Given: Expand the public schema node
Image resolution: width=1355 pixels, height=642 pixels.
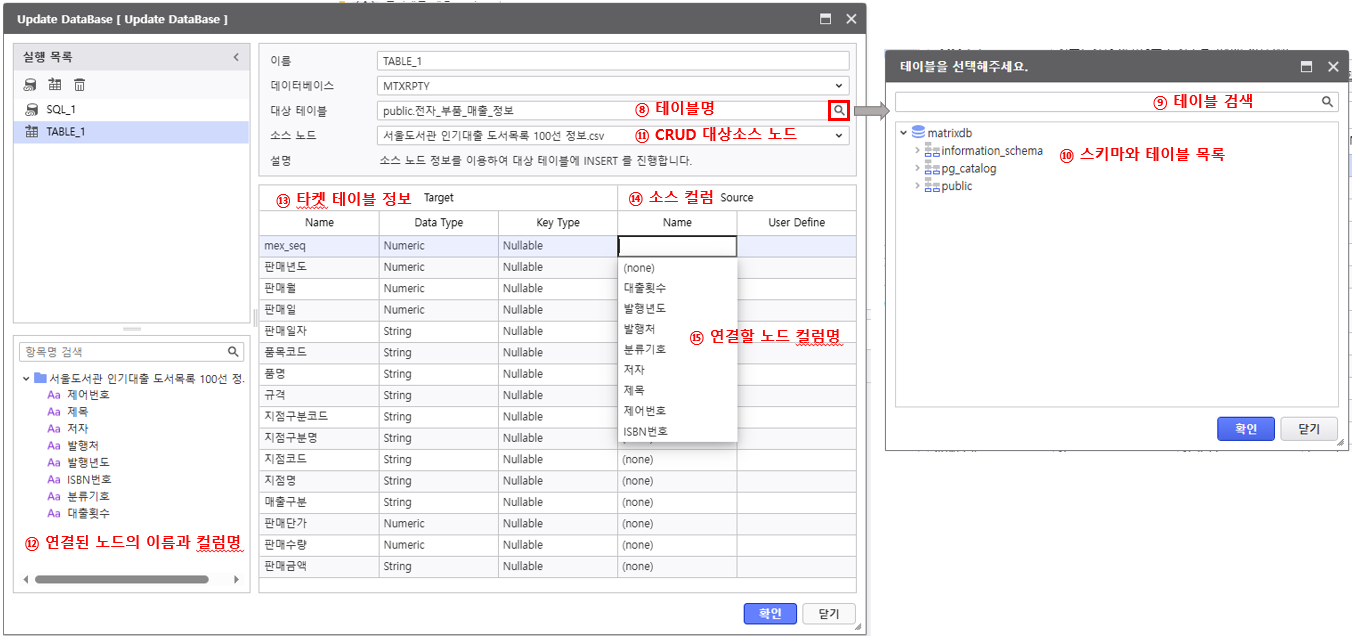Looking at the screenshot, I should (x=917, y=186).
